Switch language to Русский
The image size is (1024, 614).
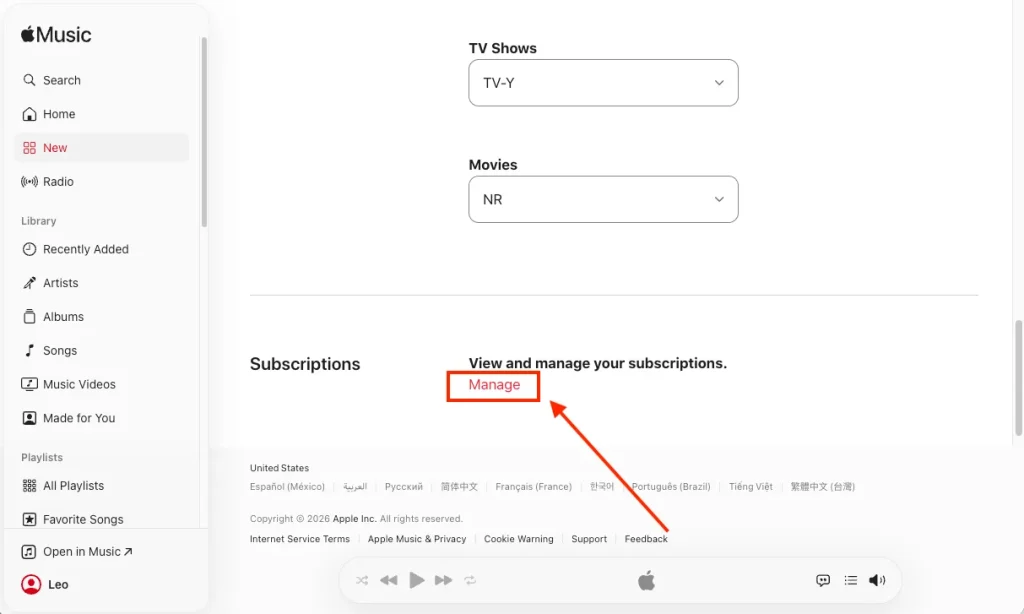(404, 487)
